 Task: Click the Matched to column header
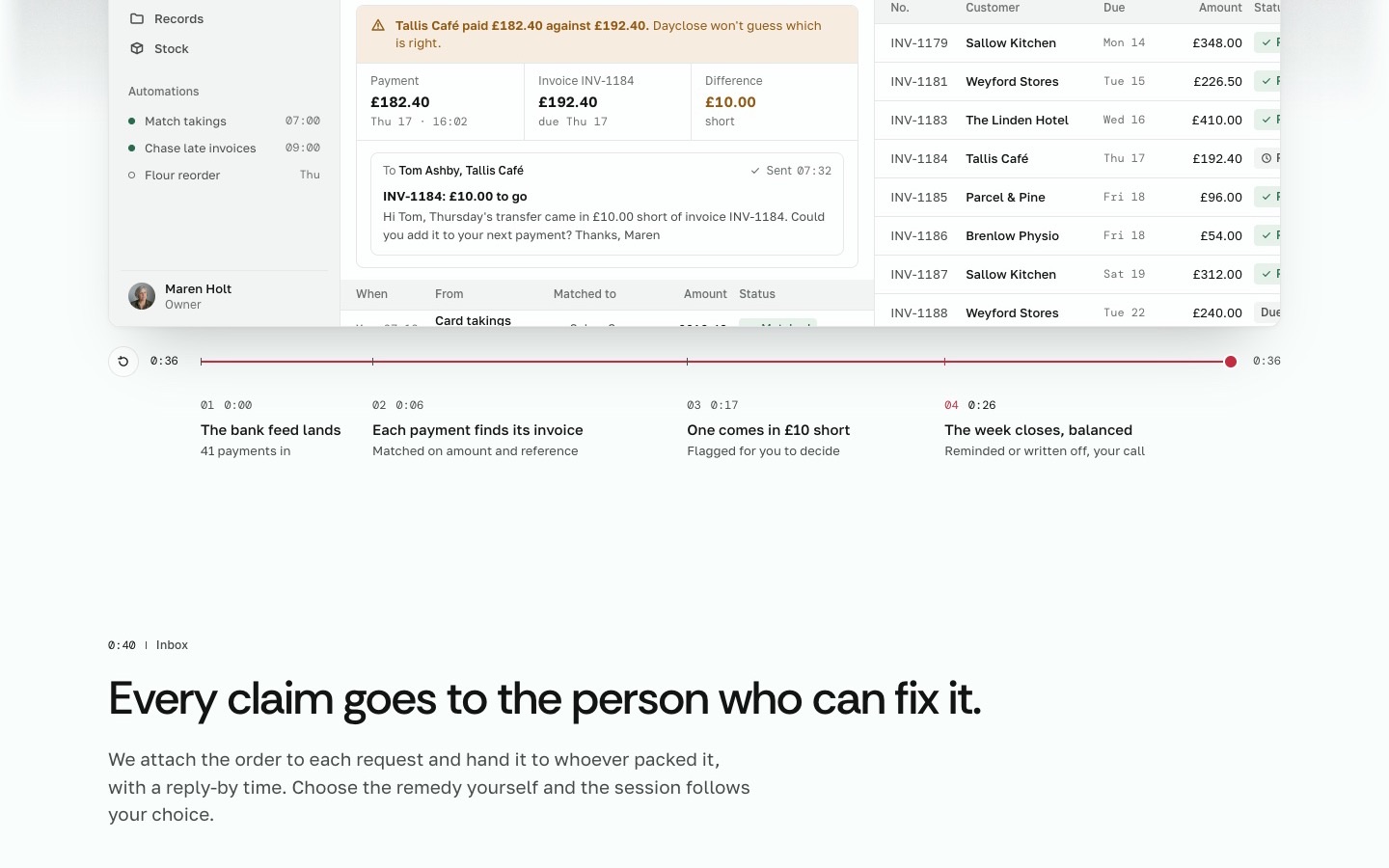pos(585,294)
